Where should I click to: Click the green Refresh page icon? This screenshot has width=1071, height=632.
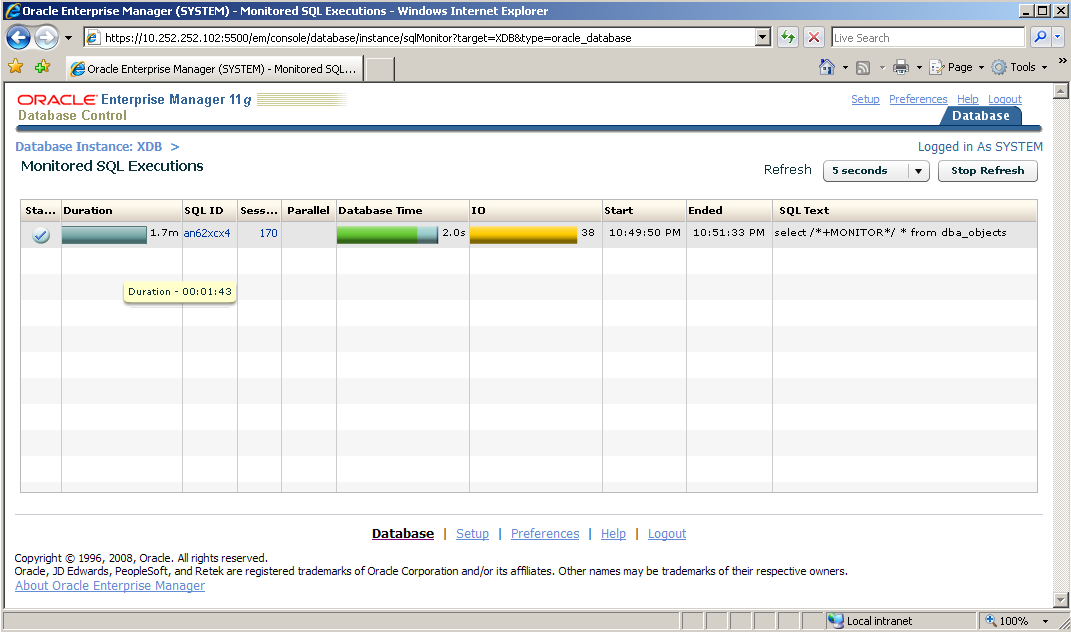pyautogui.click(x=788, y=38)
